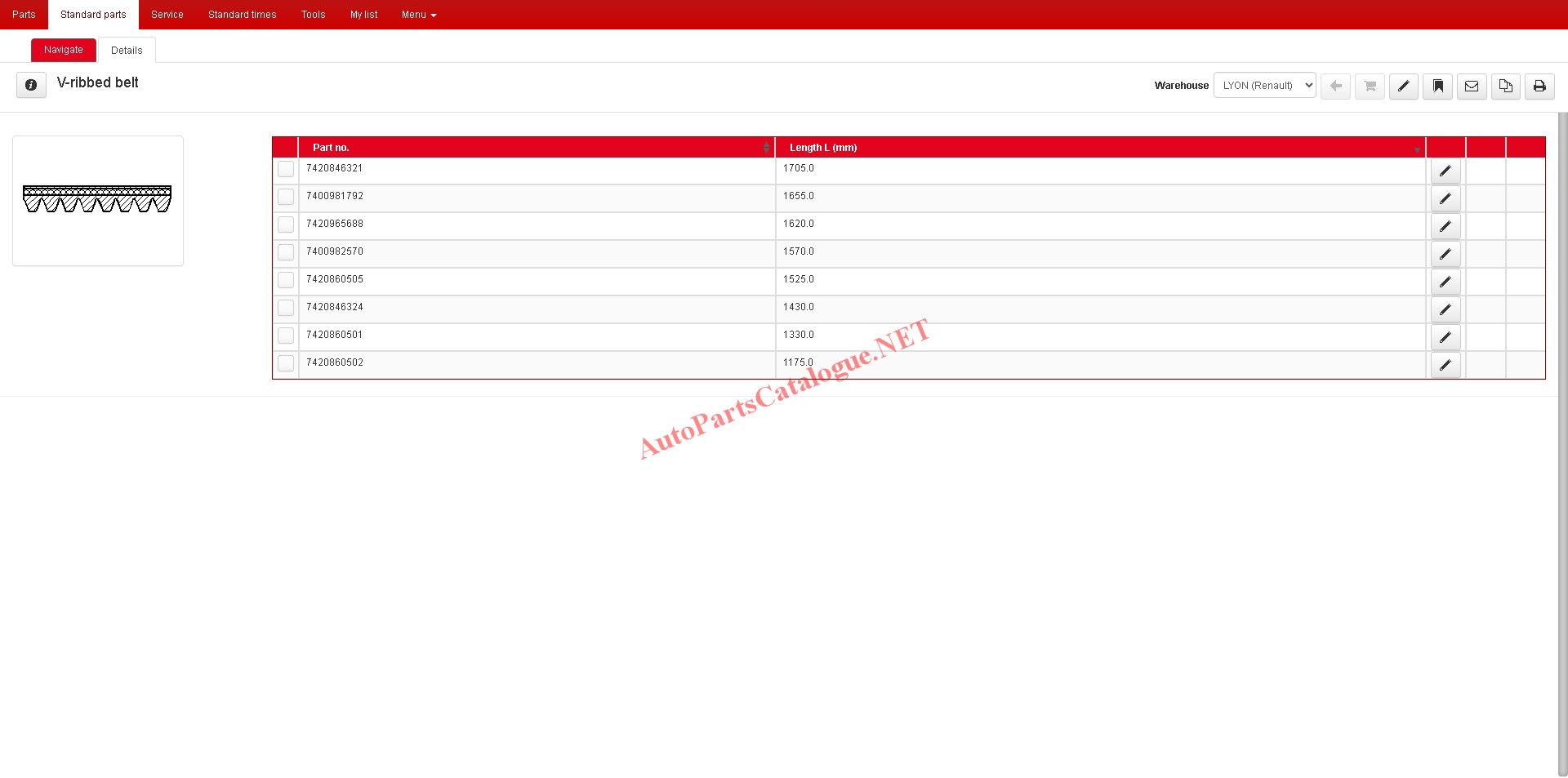The height and width of the screenshot is (778, 1568).
Task: Open My list from top bar
Action: 363,15
